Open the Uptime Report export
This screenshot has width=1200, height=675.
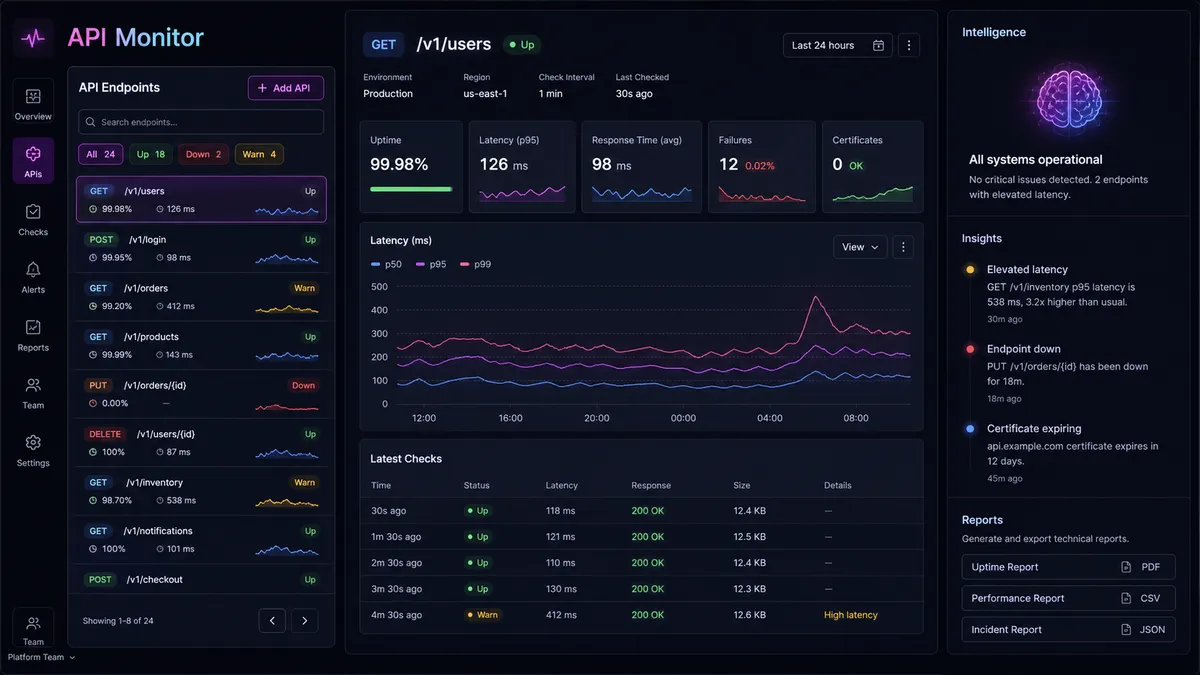(x=1068, y=567)
